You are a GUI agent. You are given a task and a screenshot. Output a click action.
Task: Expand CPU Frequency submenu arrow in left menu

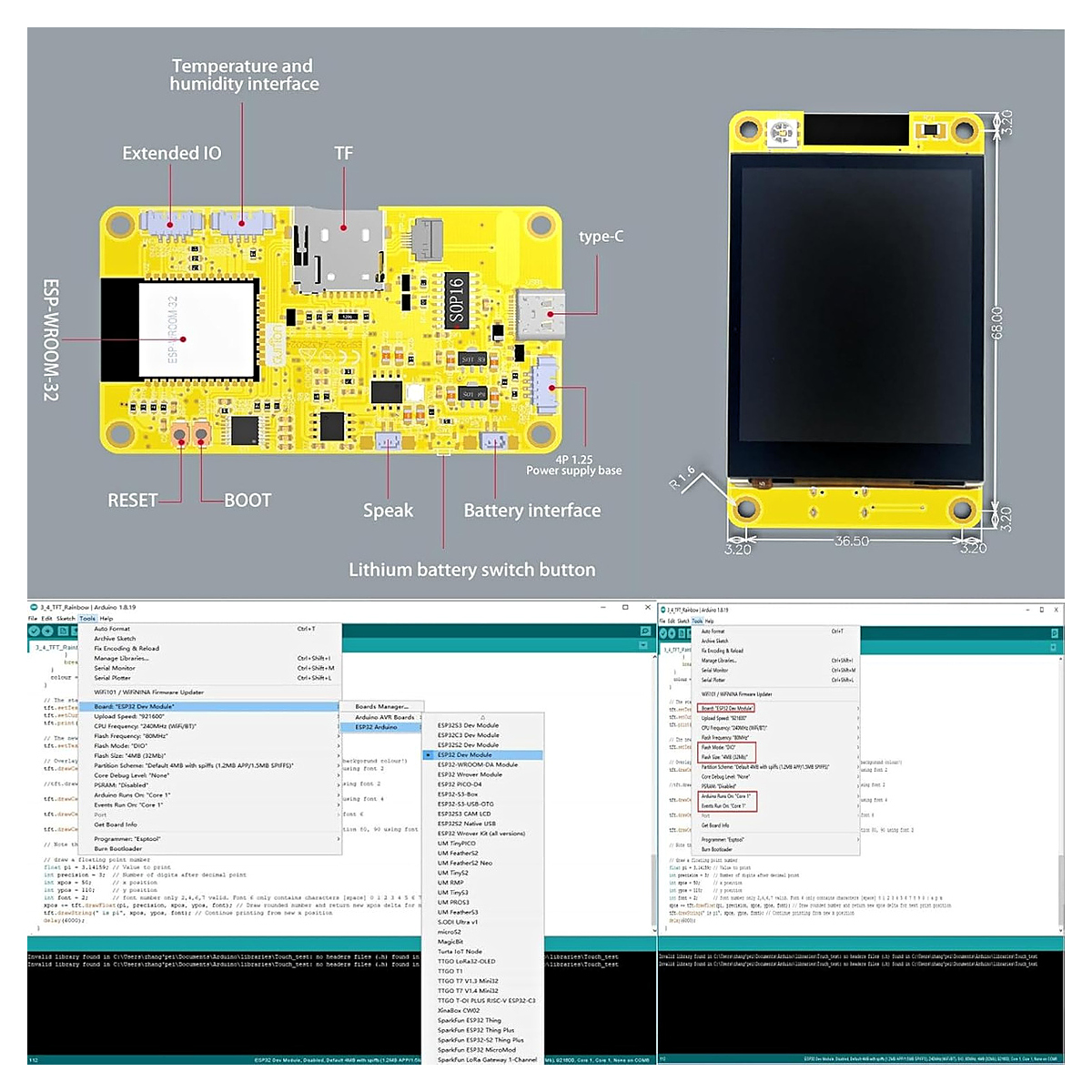pos(339,726)
